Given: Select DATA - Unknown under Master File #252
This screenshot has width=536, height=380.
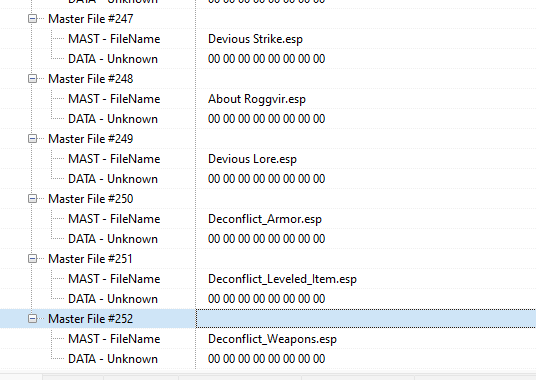Looking at the screenshot, I should [x=113, y=359].
